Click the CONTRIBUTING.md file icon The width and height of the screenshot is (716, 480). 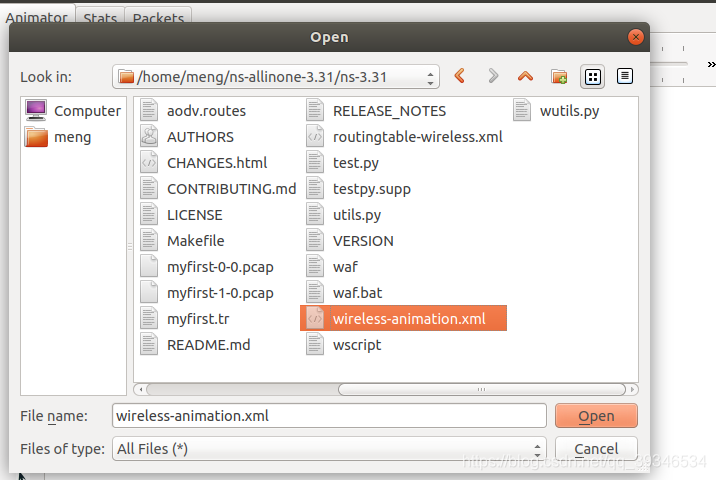[149, 189]
